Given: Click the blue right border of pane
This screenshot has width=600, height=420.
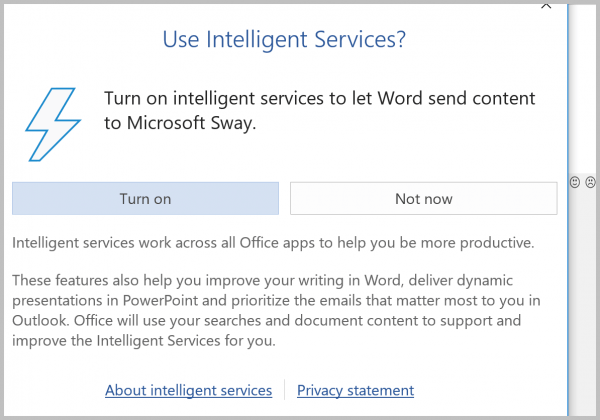Looking at the screenshot, I should (568, 210).
